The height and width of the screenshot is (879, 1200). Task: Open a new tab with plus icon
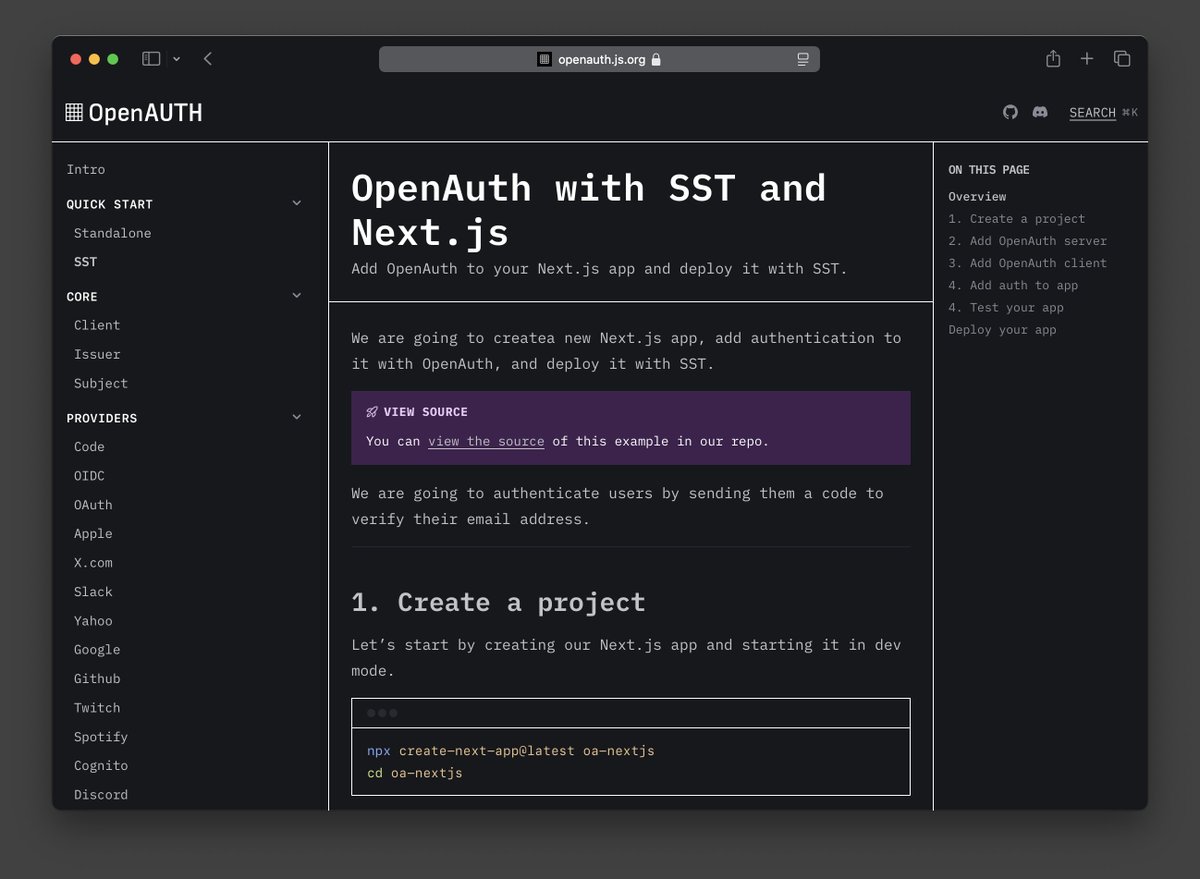[1087, 59]
